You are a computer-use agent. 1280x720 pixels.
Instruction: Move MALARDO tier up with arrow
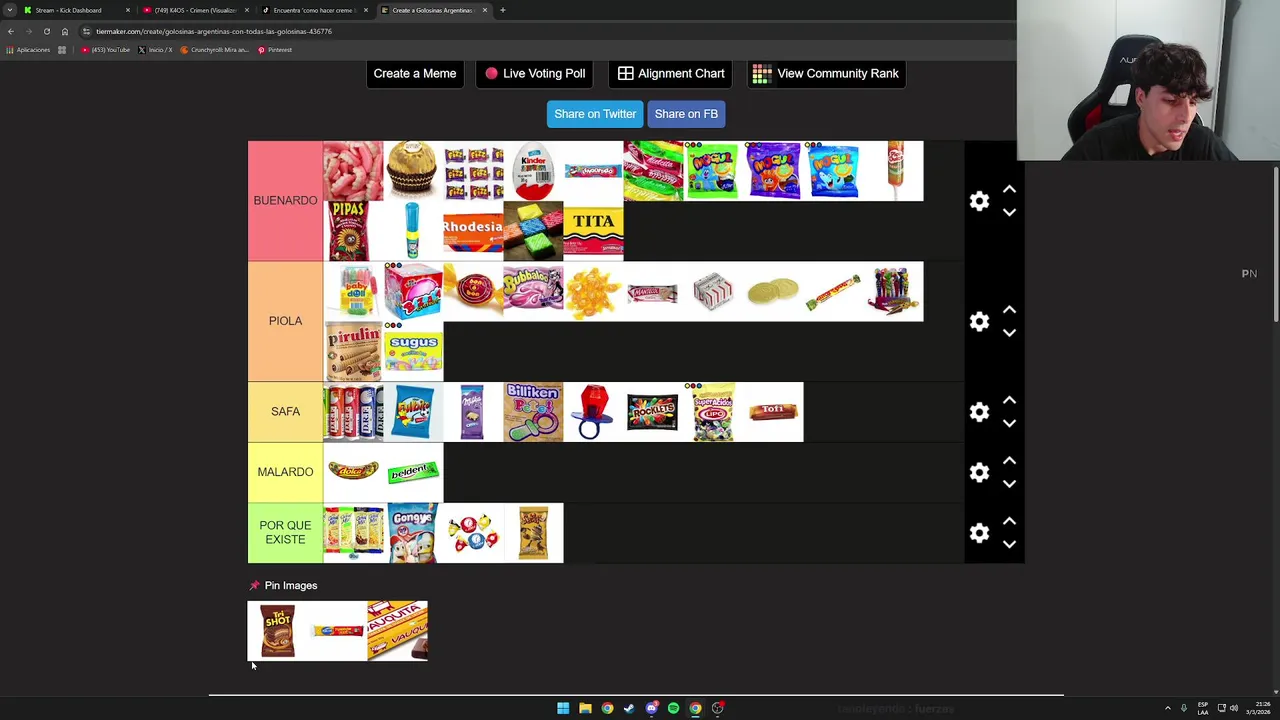[1009, 460]
